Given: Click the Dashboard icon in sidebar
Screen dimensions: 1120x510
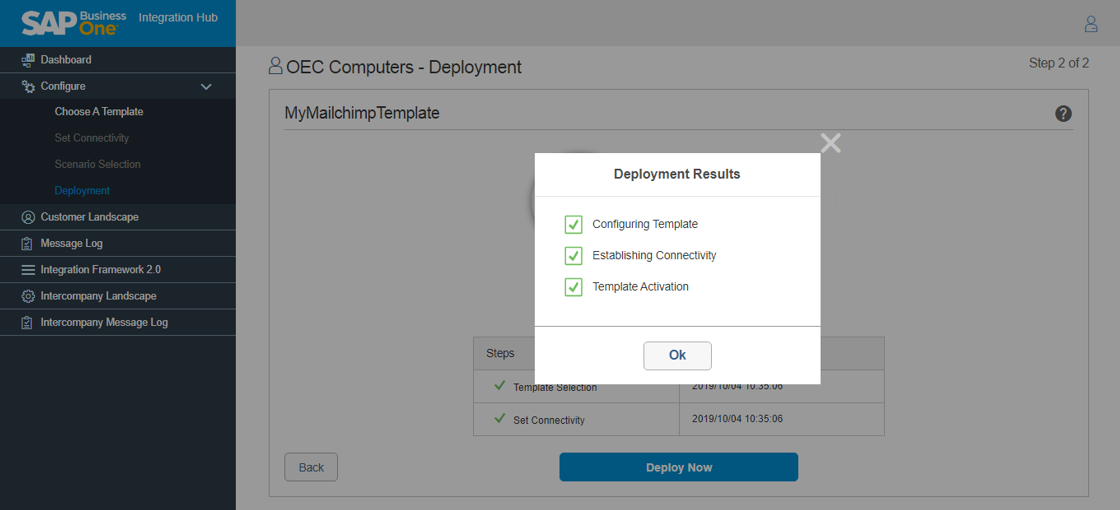Looking at the screenshot, I should [x=28, y=60].
